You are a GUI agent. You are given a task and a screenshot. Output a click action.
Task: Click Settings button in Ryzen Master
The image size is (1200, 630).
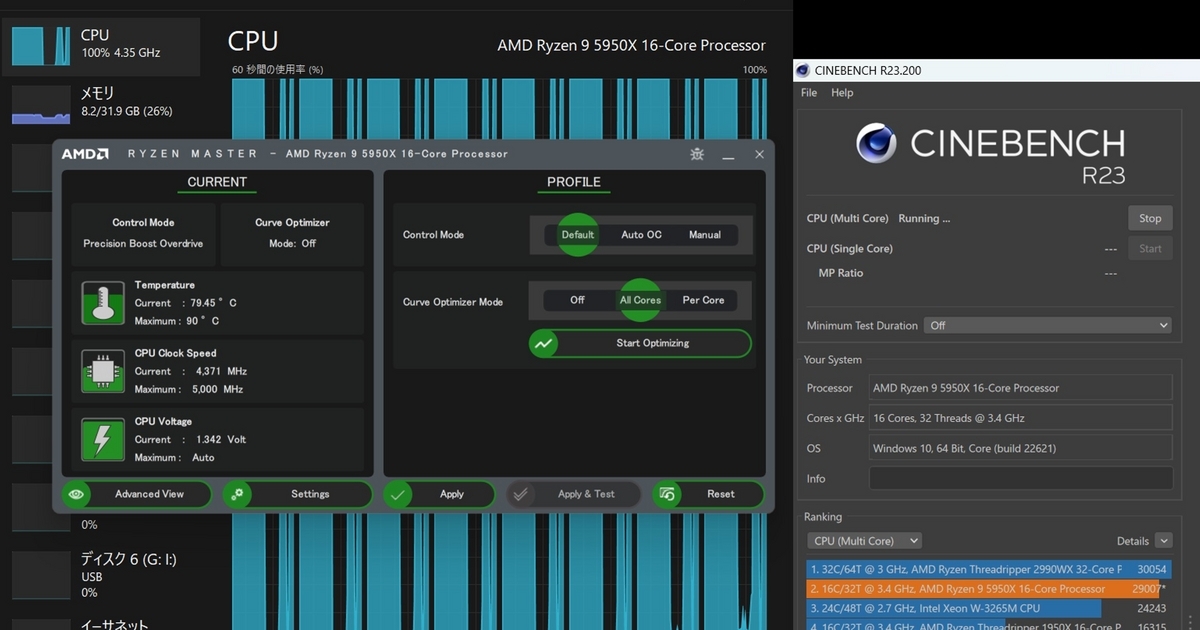(x=297, y=494)
